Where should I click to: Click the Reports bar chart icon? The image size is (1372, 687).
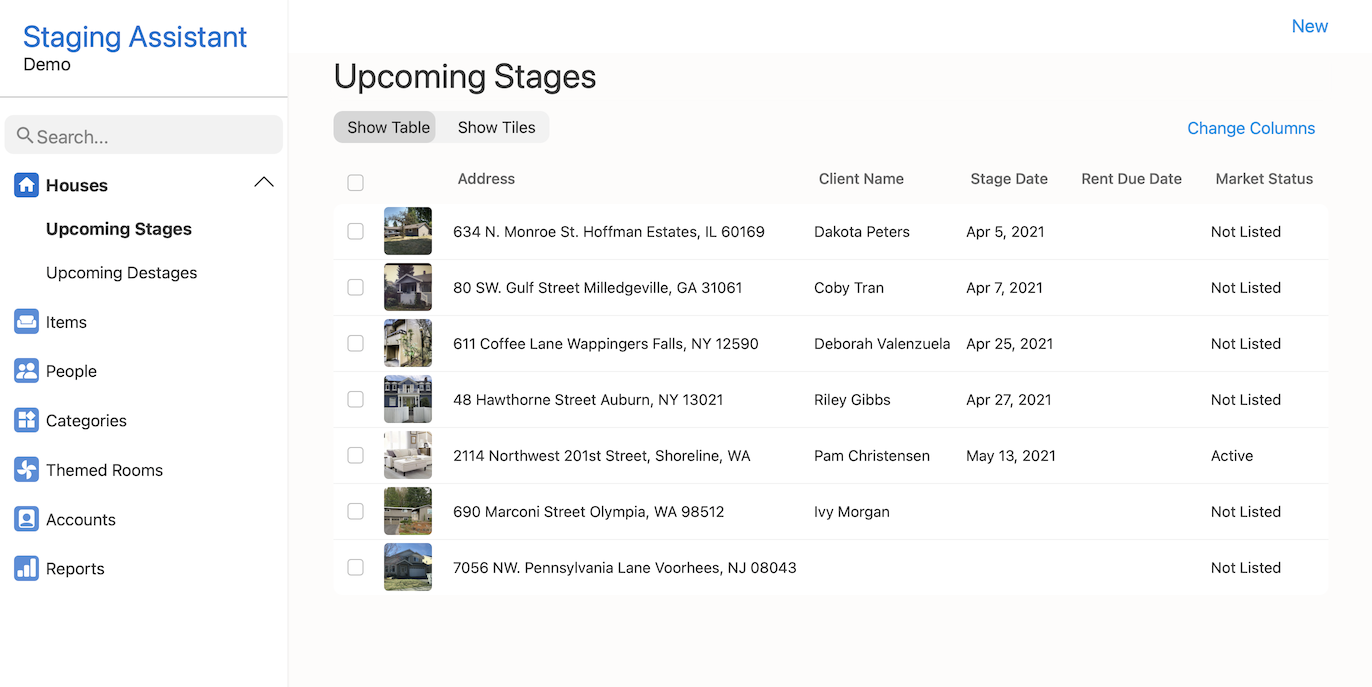26,568
